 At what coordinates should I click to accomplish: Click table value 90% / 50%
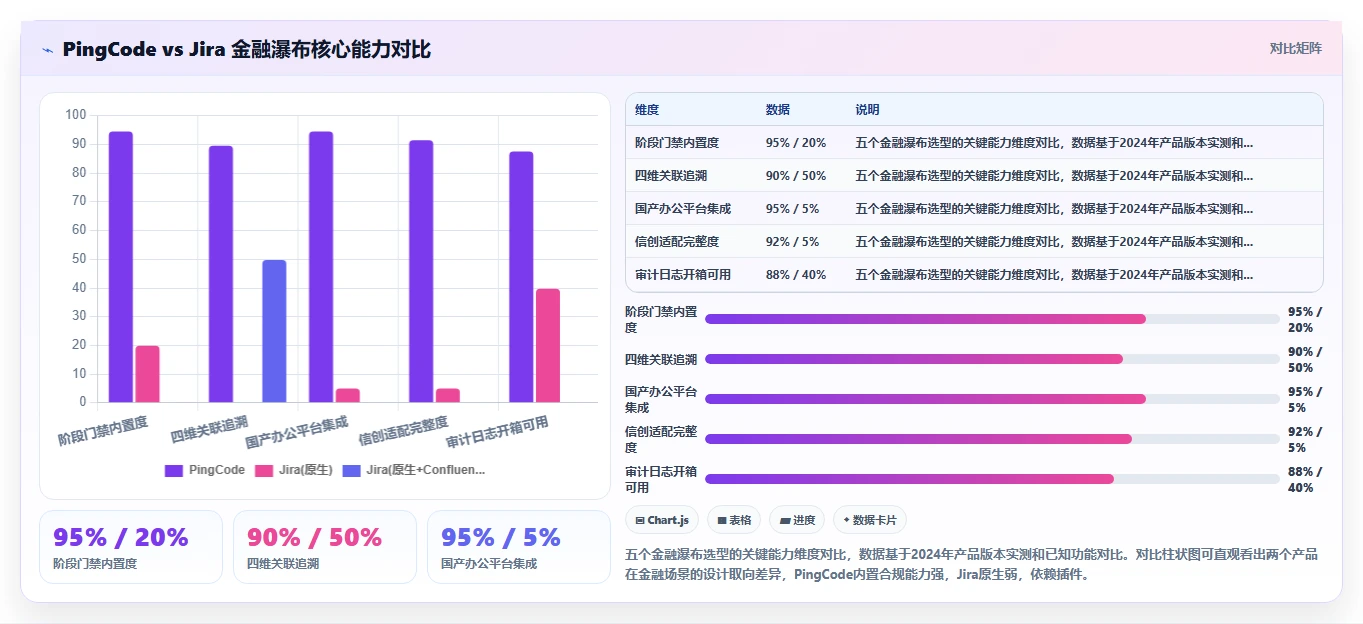click(x=796, y=176)
